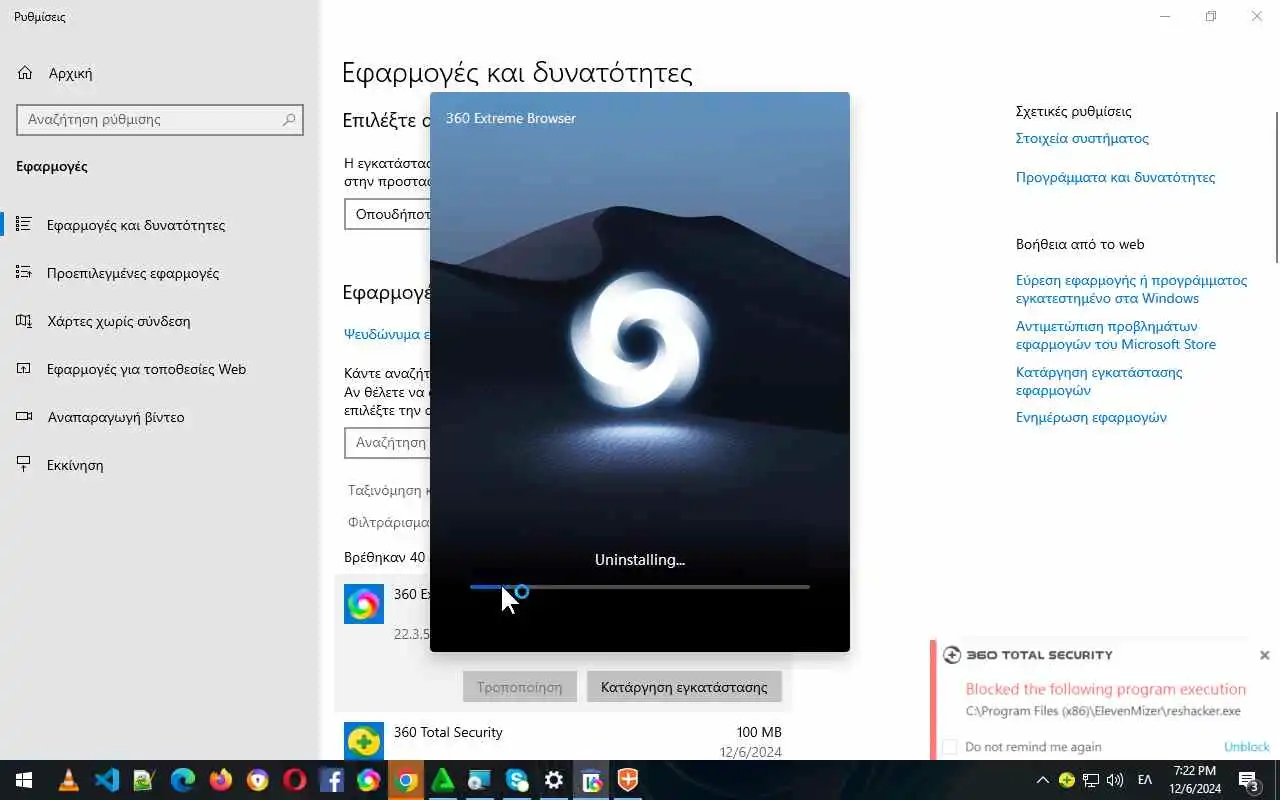Launch Firefox from the taskbar
The height and width of the screenshot is (800, 1280).
click(x=220, y=780)
